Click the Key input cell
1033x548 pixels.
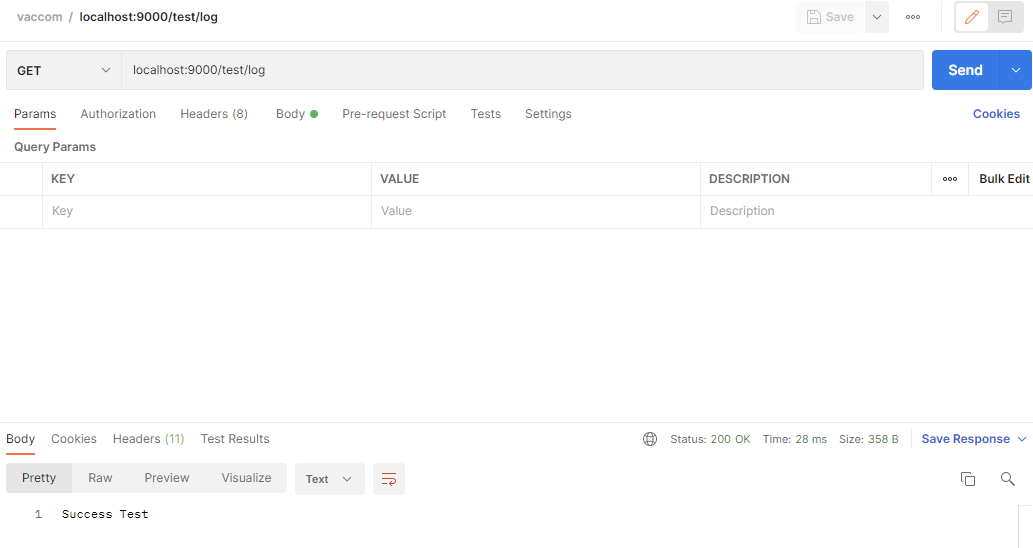point(207,211)
